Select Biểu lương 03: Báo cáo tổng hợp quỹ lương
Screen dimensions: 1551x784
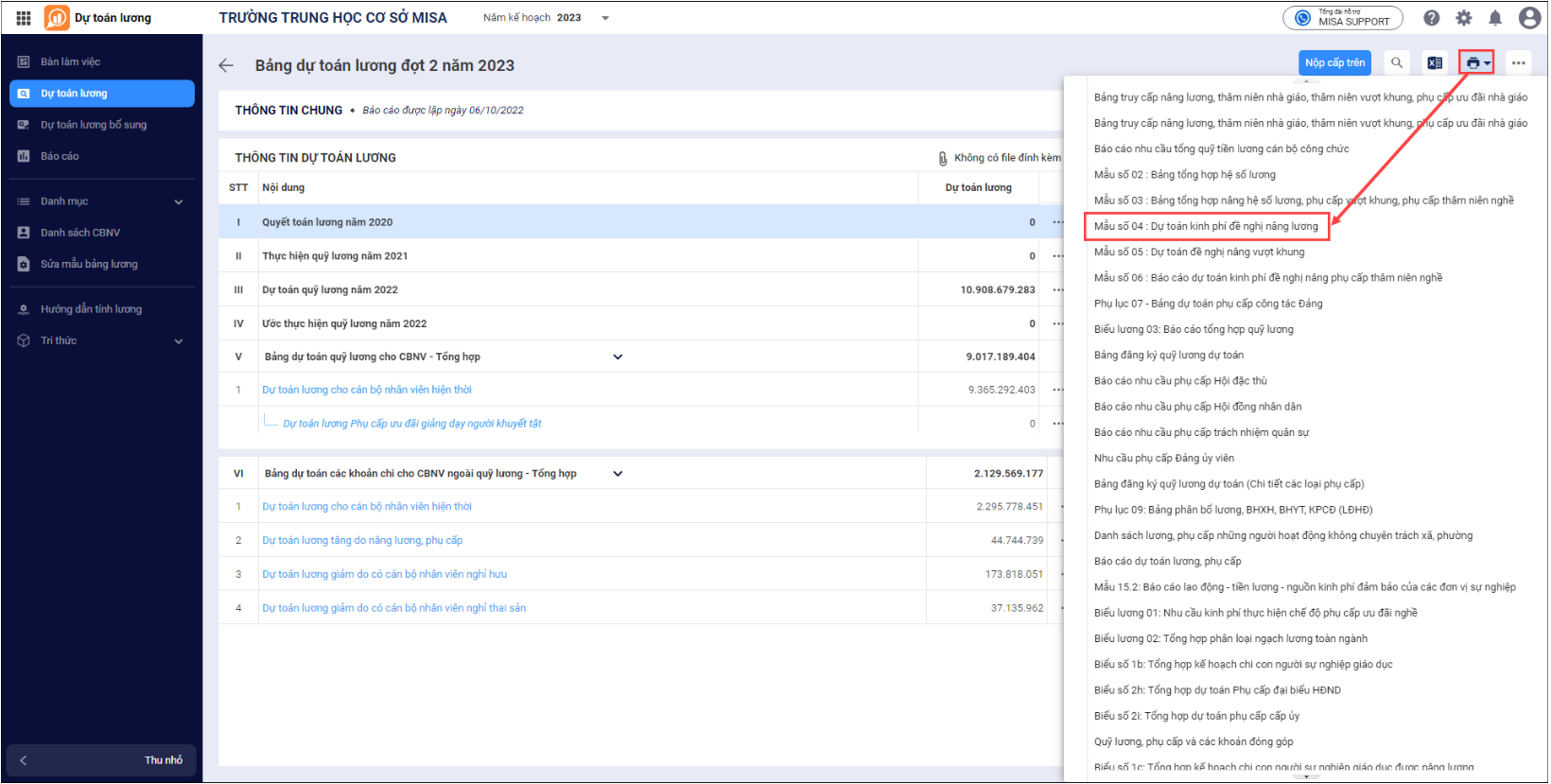click(x=1194, y=330)
